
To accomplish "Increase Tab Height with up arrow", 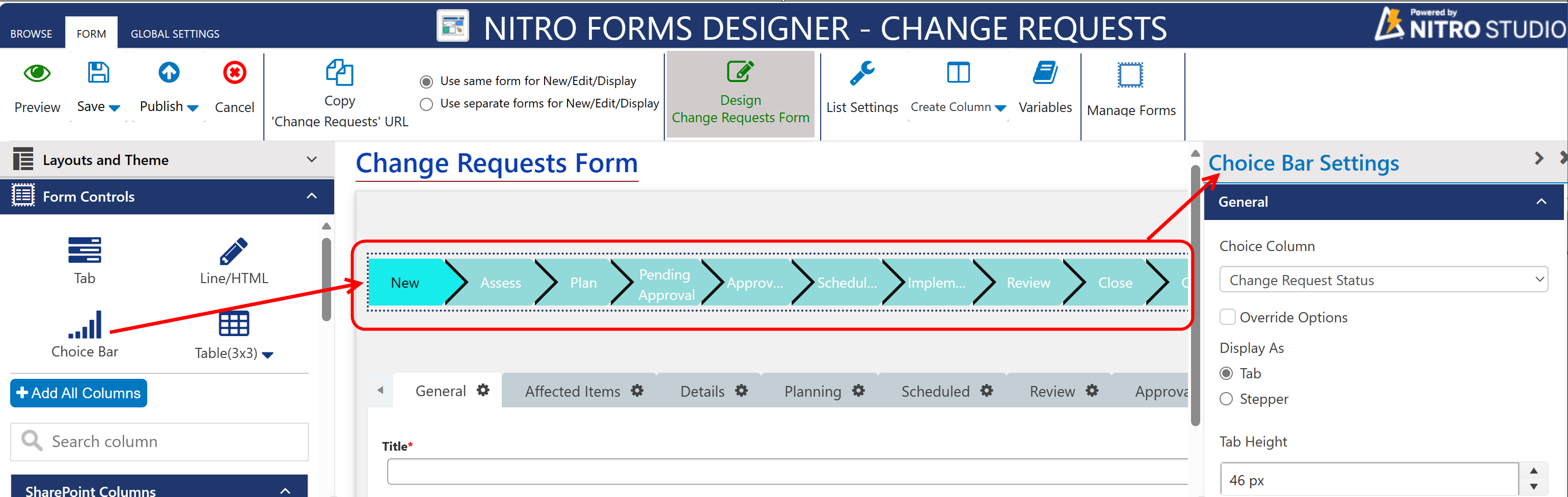I will [x=1533, y=471].
